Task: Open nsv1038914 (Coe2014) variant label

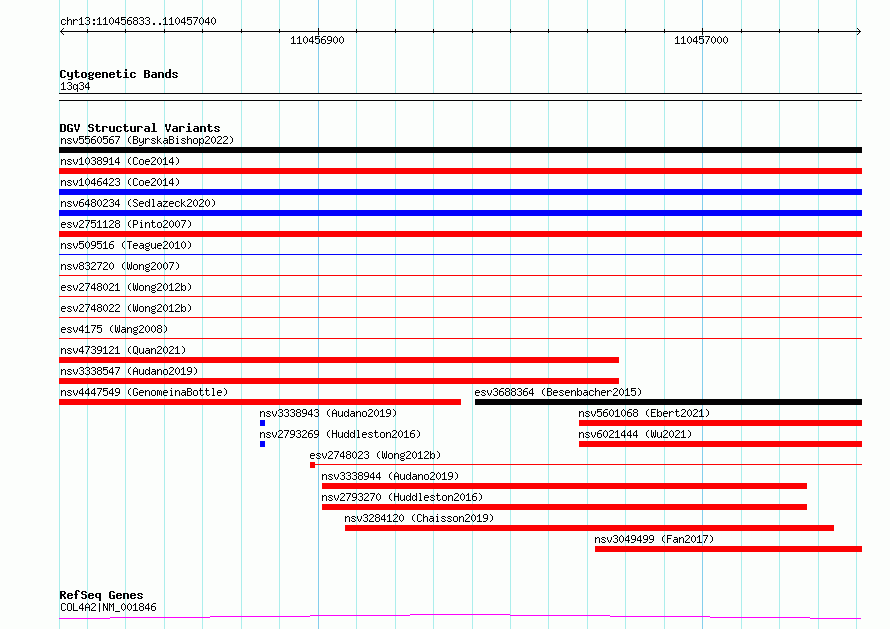Action: pos(120,161)
